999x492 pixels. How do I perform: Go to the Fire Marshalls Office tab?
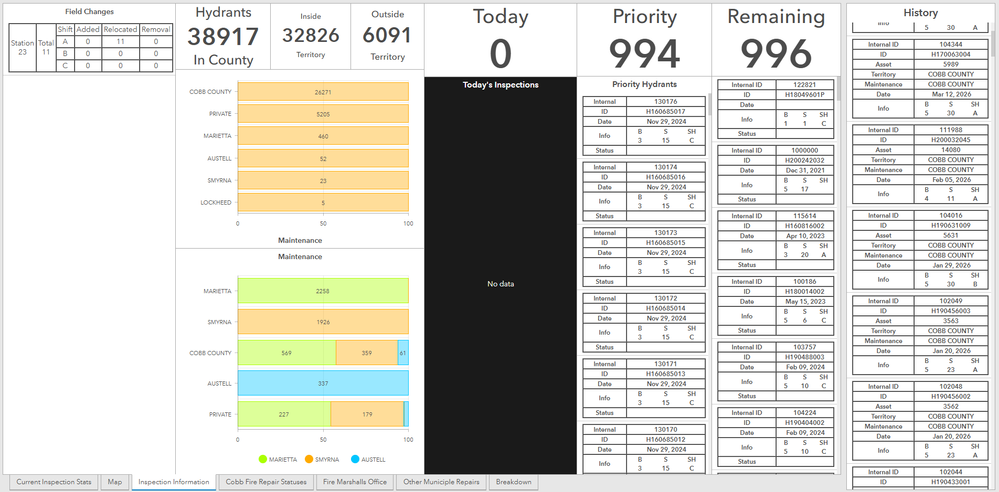355,482
